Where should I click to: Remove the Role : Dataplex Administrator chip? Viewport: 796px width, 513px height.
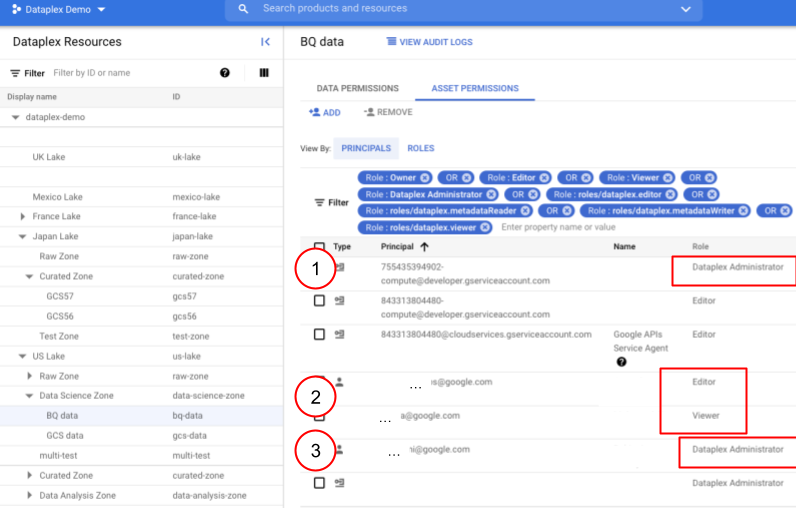point(491,194)
